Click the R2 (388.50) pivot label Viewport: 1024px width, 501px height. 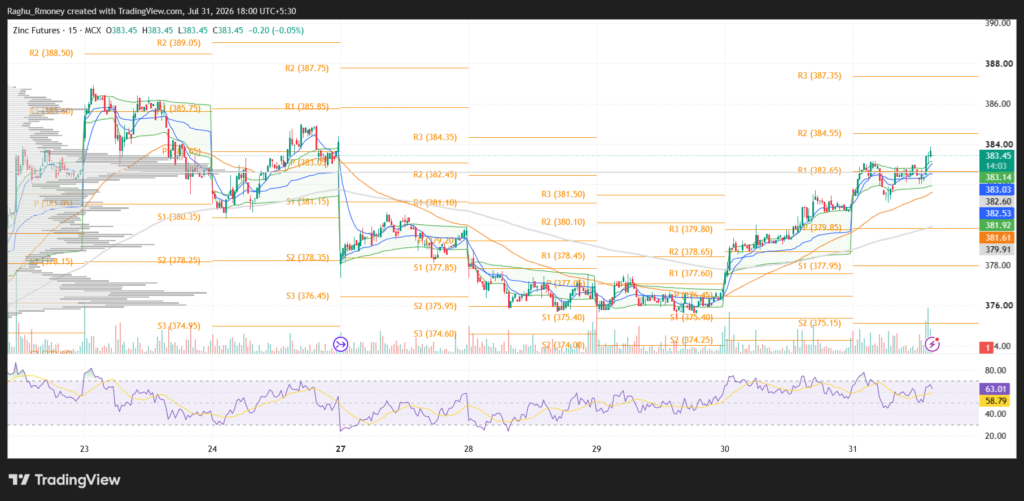click(x=51, y=52)
